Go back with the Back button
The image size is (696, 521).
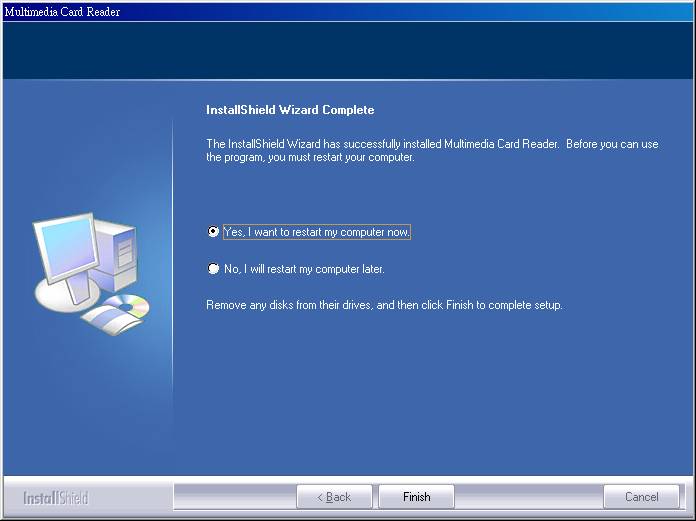[334, 497]
